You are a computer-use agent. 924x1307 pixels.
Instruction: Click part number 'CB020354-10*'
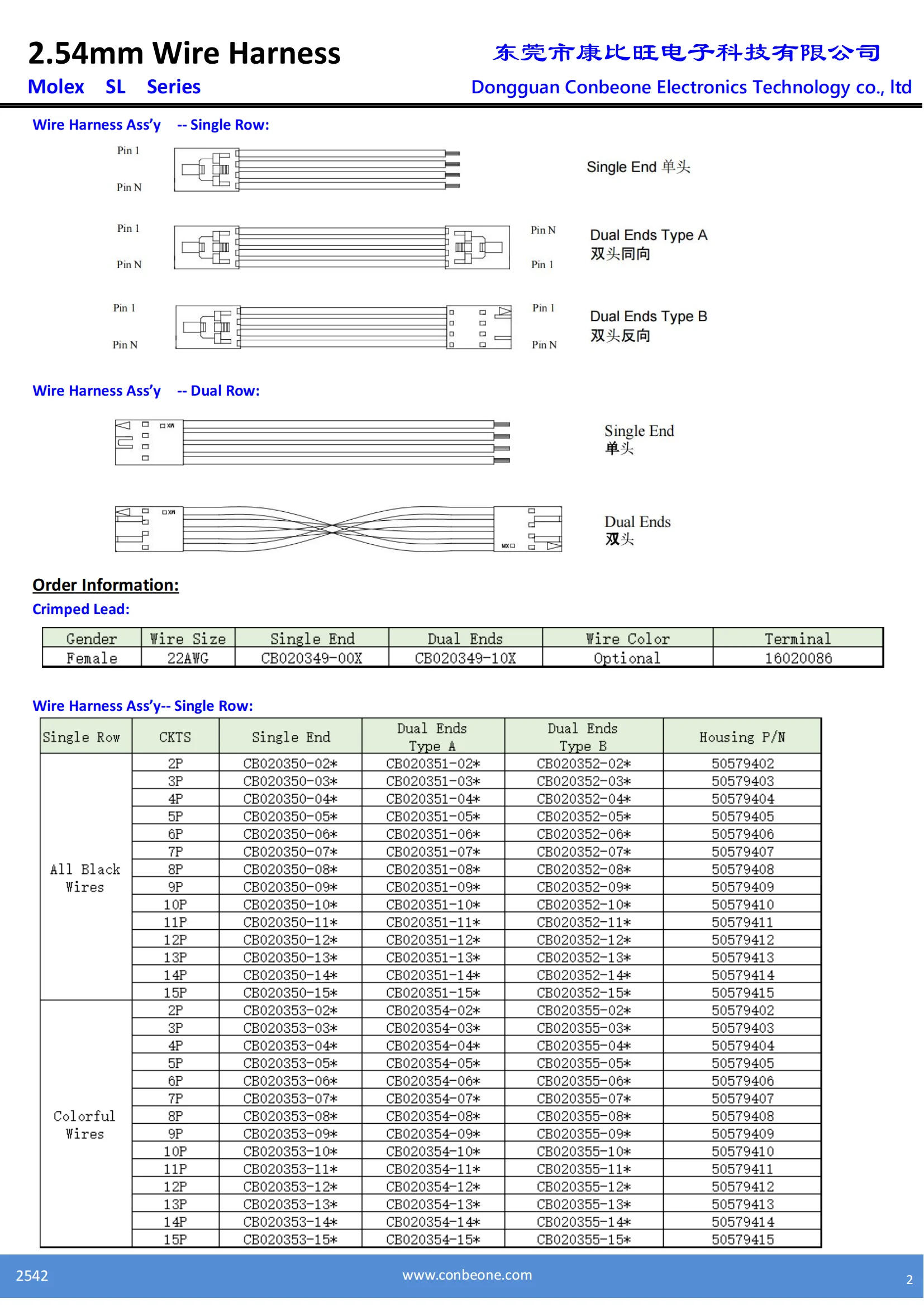click(x=434, y=1152)
